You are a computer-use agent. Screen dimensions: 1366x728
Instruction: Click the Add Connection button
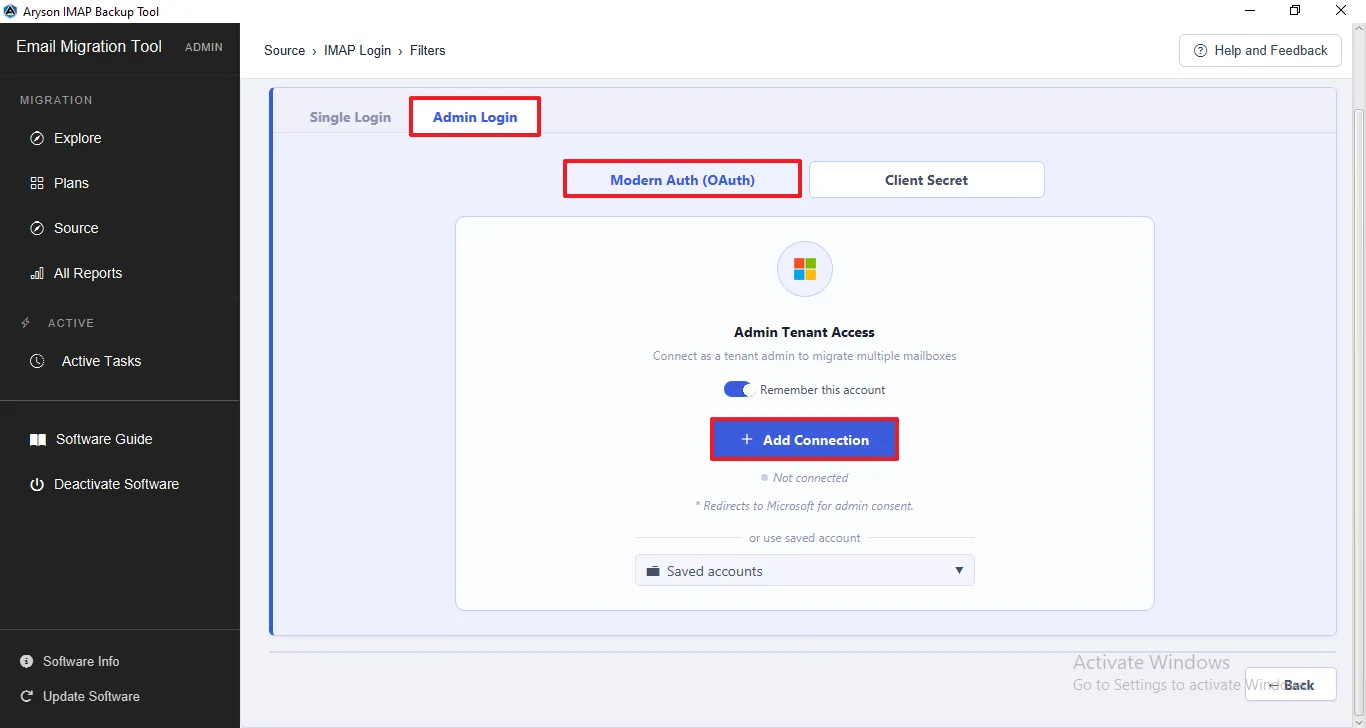pos(804,439)
